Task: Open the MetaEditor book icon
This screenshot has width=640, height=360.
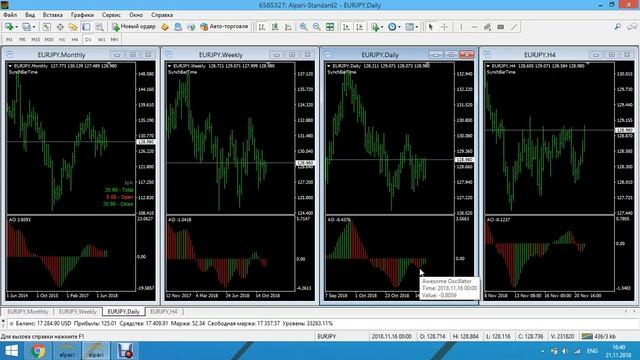Action: [x=165, y=27]
